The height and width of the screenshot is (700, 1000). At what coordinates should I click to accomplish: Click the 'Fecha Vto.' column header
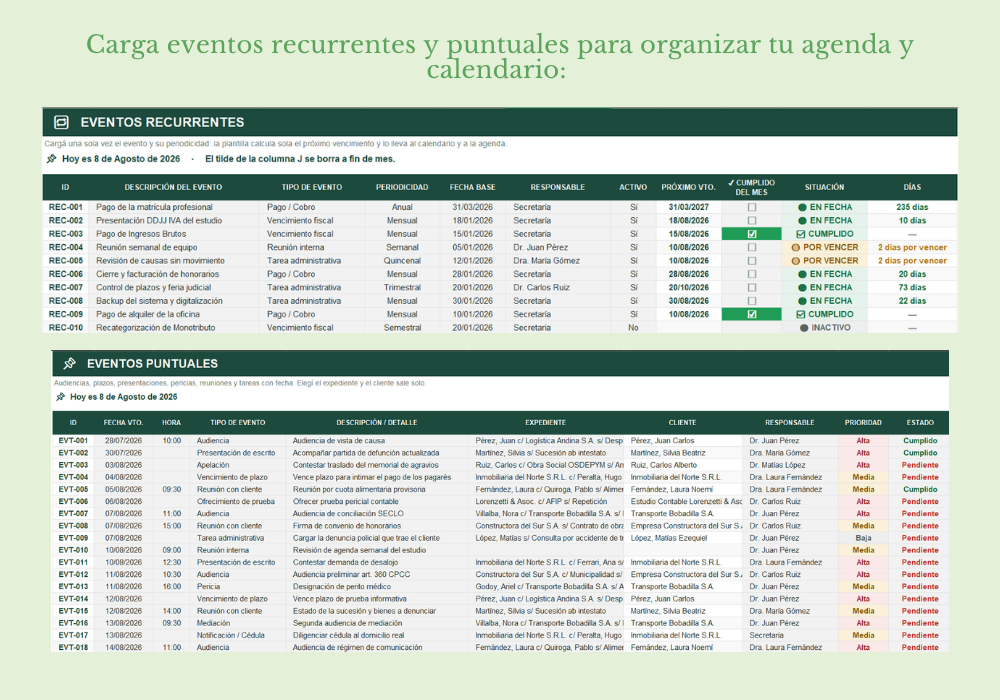pyautogui.click(x=123, y=423)
